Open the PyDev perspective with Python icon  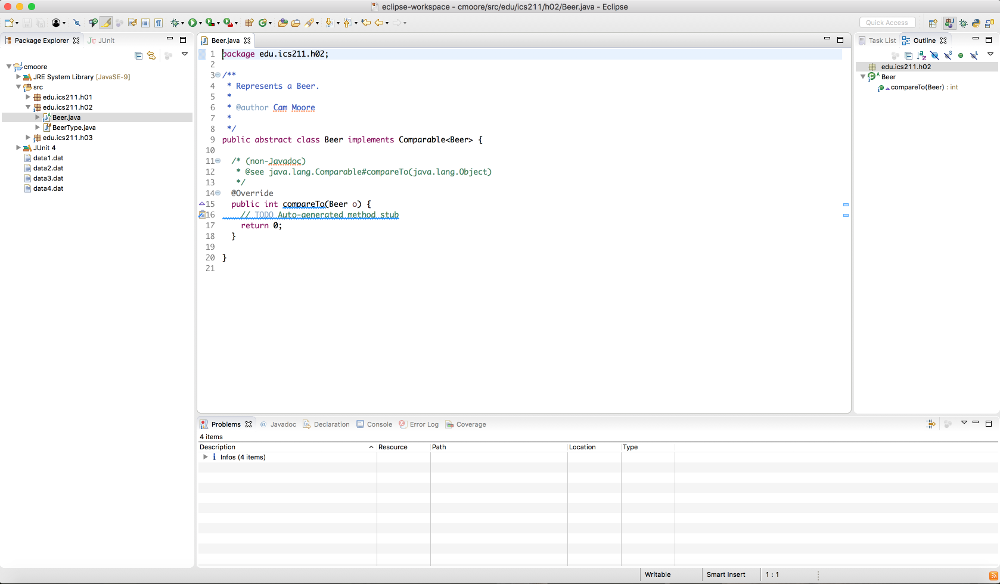point(976,22)
